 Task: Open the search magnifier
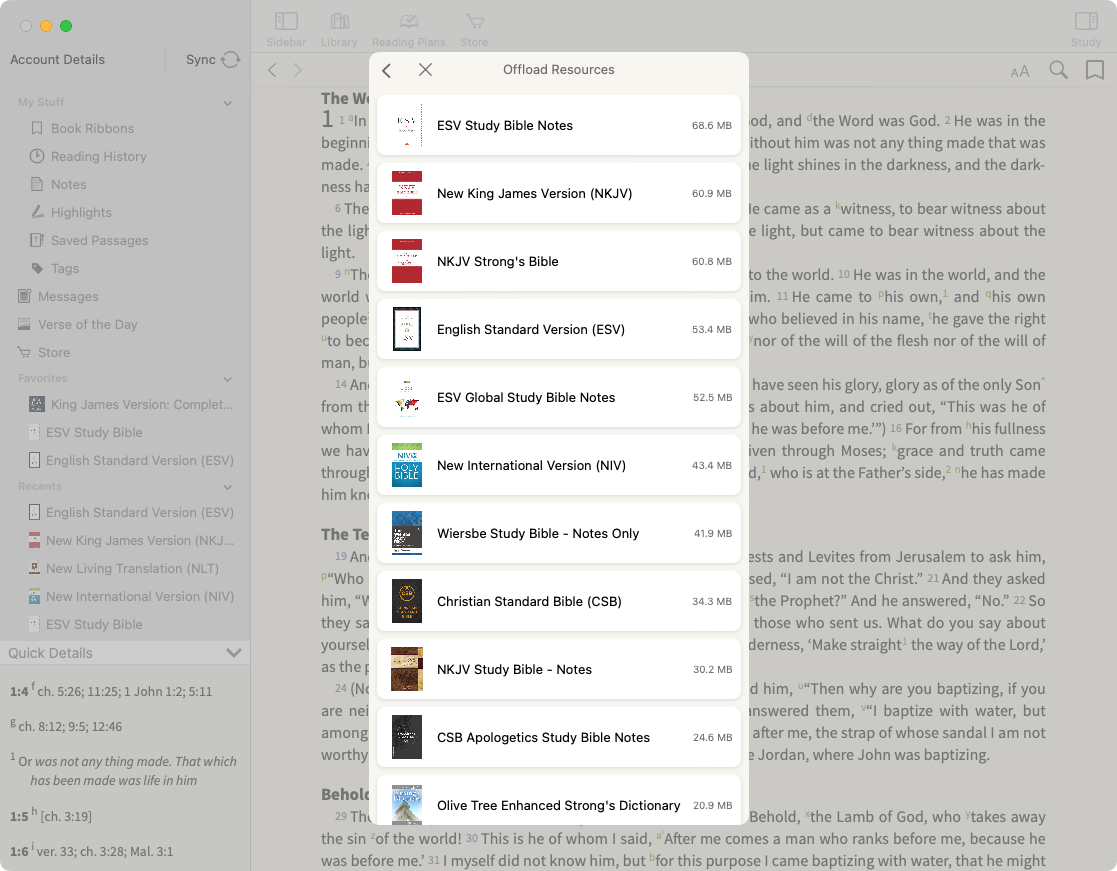(1059, 70)
